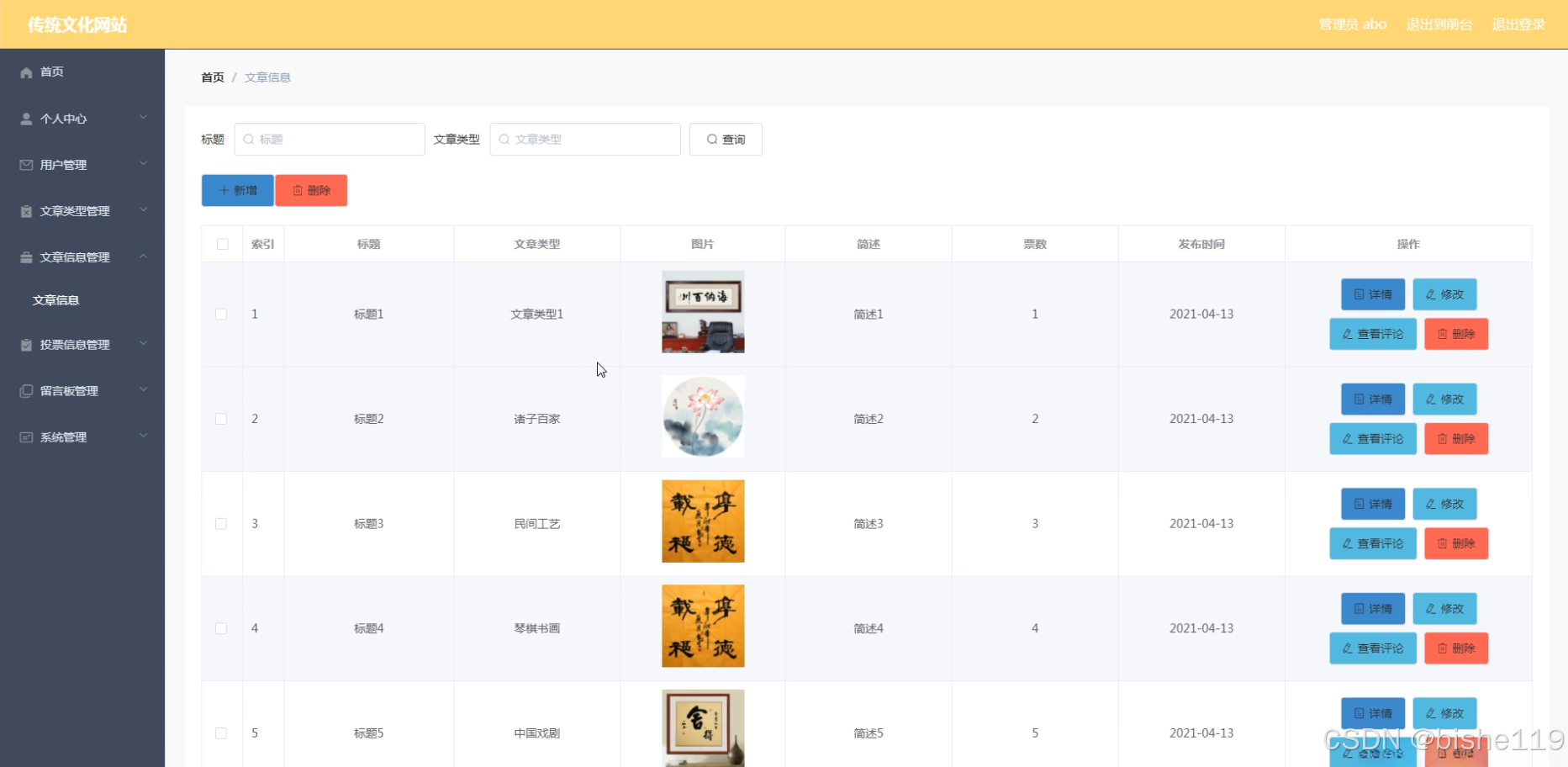Check the checkbox for row 标题3
This screenshot has width=1568, height=767.
[221, 523]
